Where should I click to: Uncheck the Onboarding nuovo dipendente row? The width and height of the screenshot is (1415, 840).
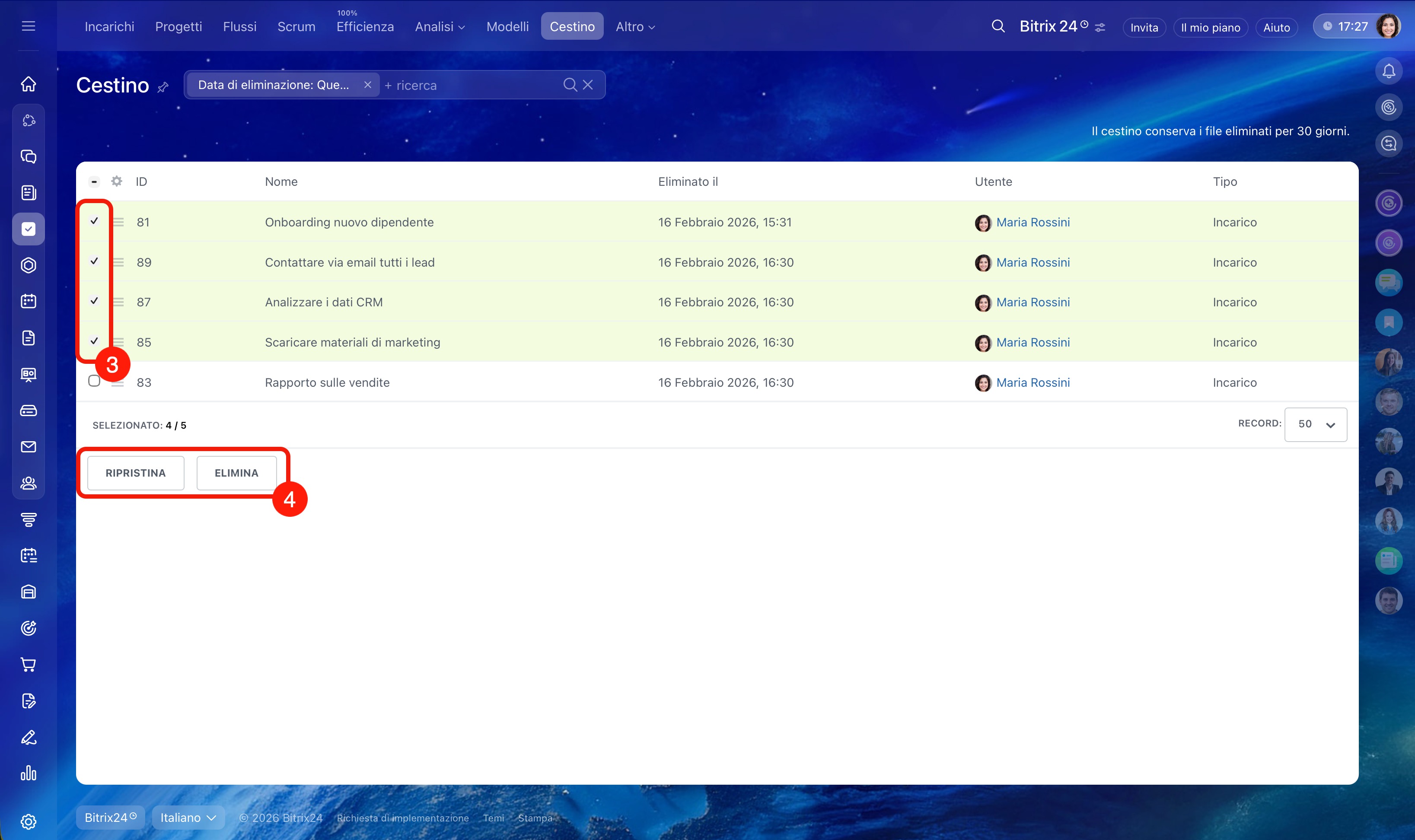click(94, 221)
